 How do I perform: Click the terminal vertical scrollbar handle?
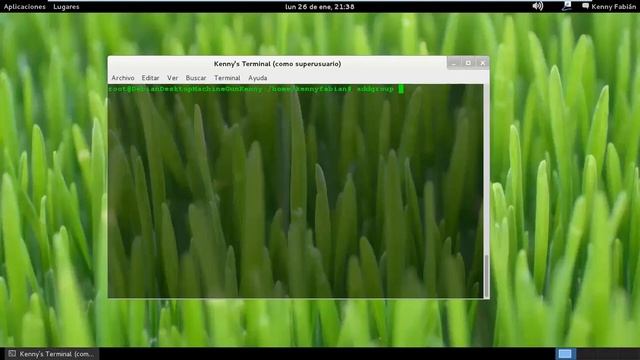click(x=486, y=276)
